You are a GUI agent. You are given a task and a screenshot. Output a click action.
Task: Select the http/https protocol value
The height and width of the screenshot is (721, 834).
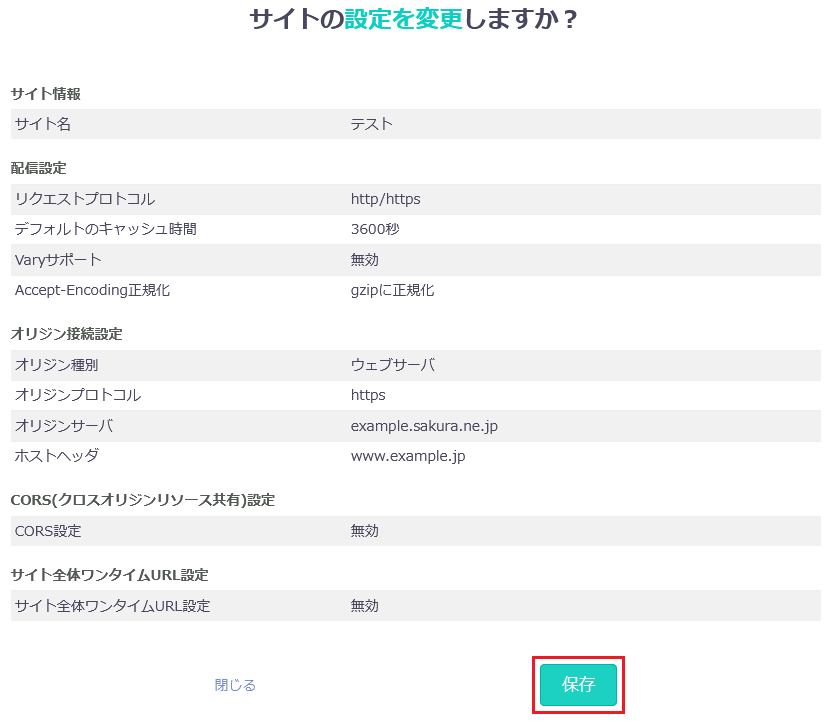point(385,199)
